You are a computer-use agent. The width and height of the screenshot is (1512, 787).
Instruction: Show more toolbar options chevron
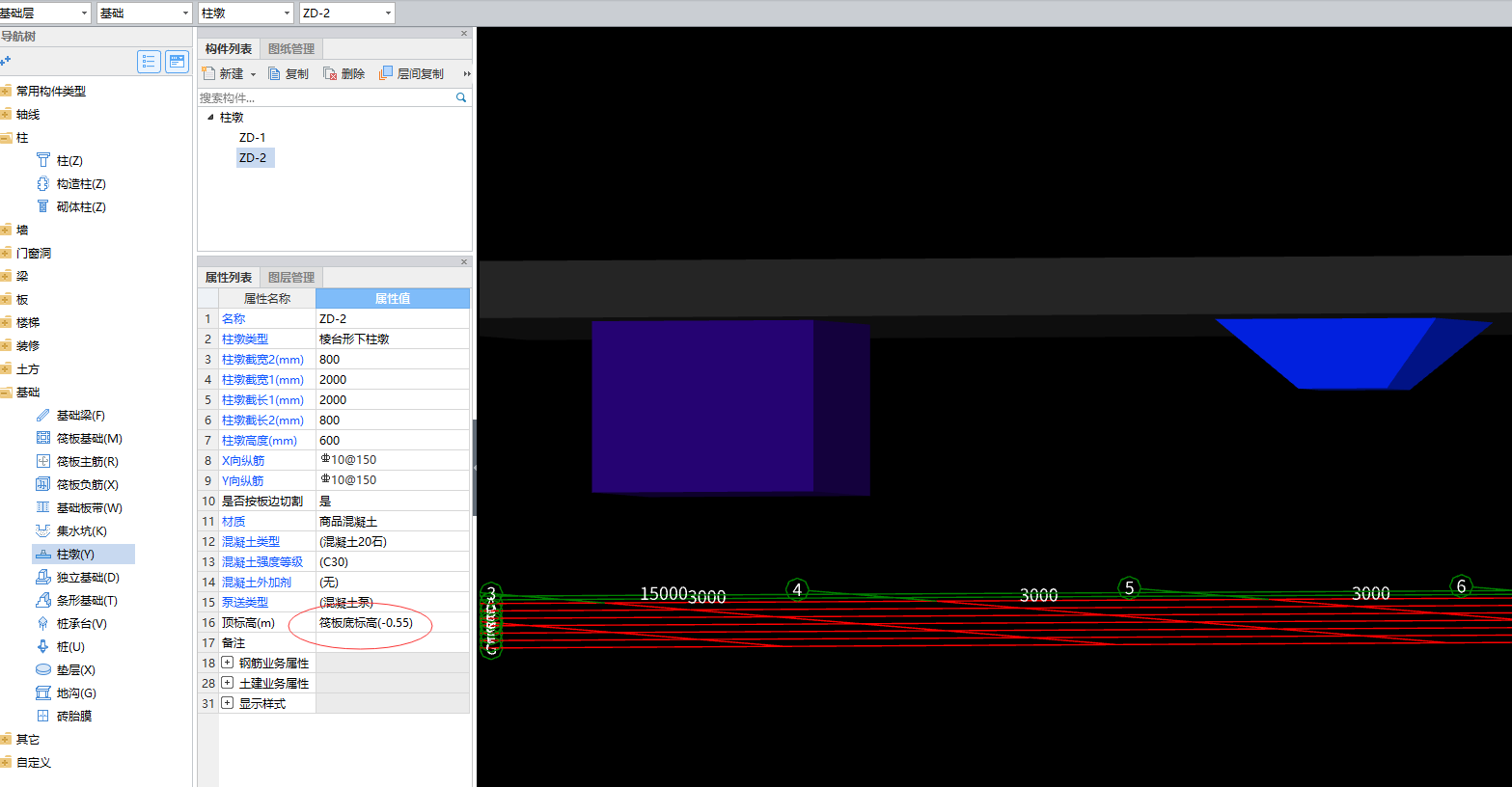[x=467, y=73]
